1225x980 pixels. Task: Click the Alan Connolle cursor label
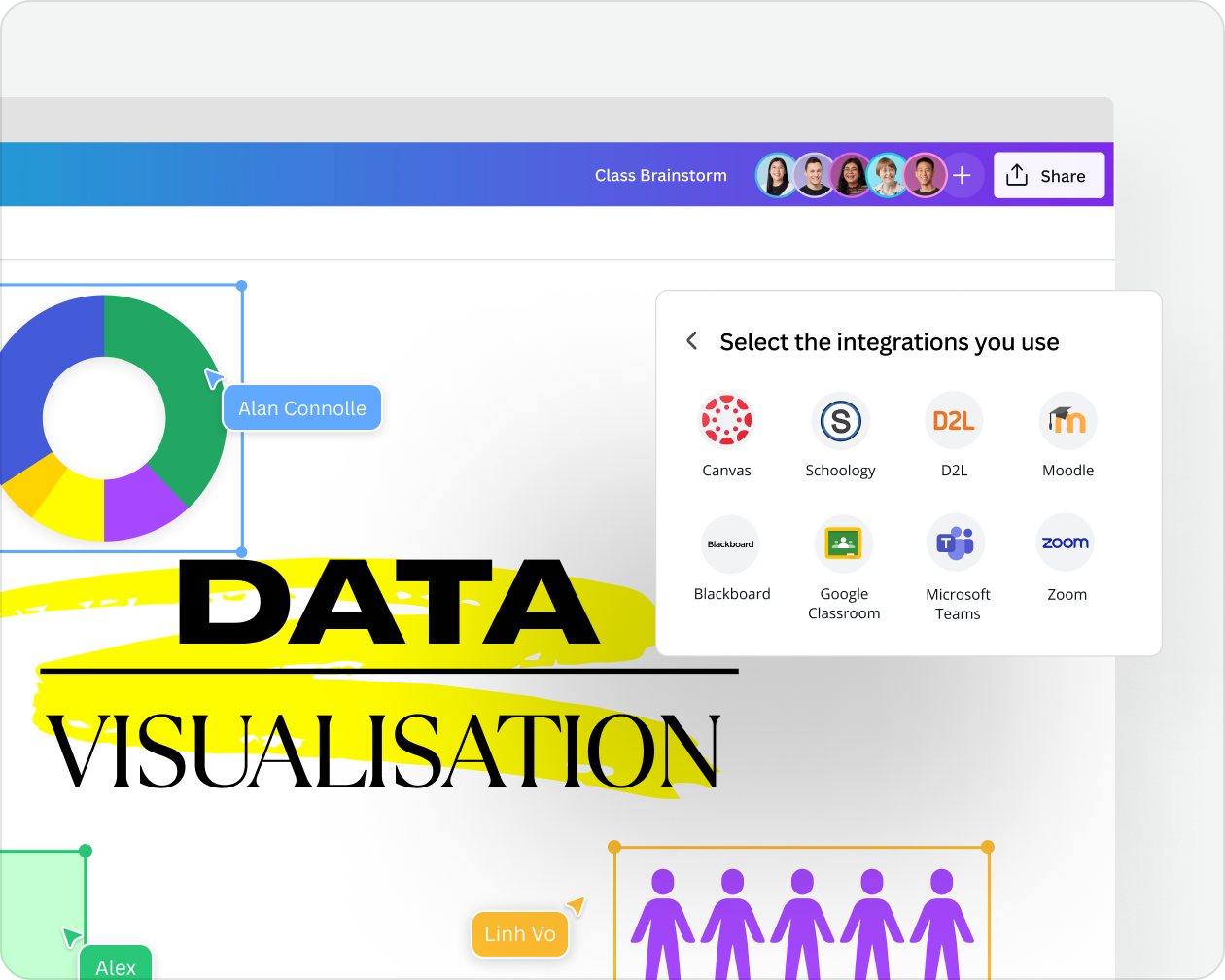(302, 408)
